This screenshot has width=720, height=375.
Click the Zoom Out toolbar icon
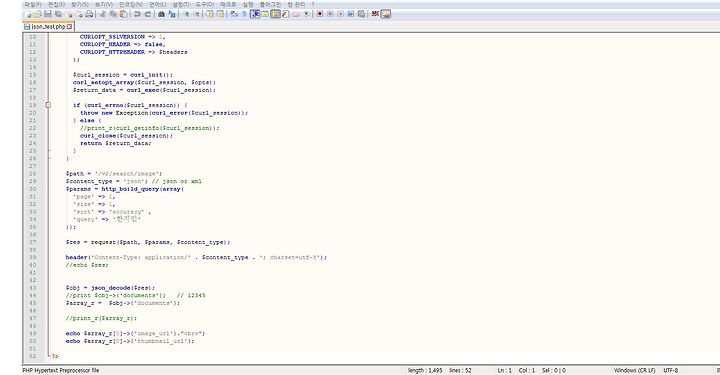click(x=197, y=14)
